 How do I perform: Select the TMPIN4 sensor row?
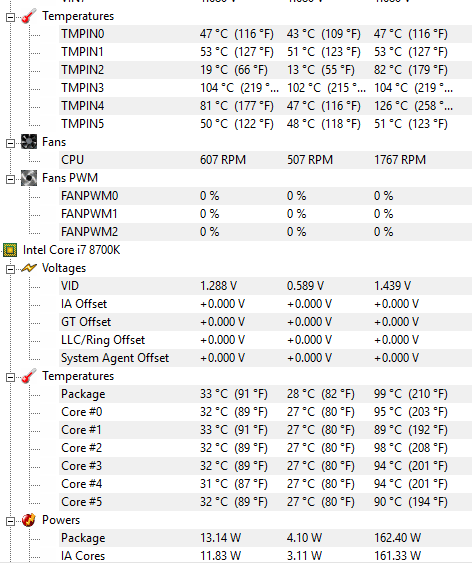tap(266, 106)
